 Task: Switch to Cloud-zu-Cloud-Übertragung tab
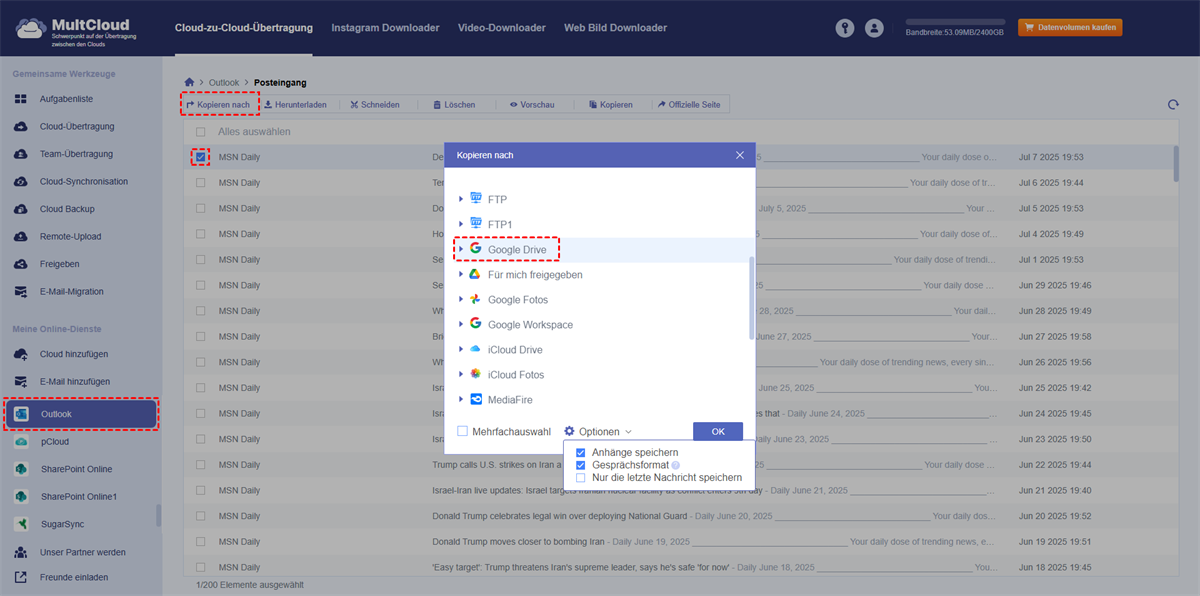tap(243, 28)
